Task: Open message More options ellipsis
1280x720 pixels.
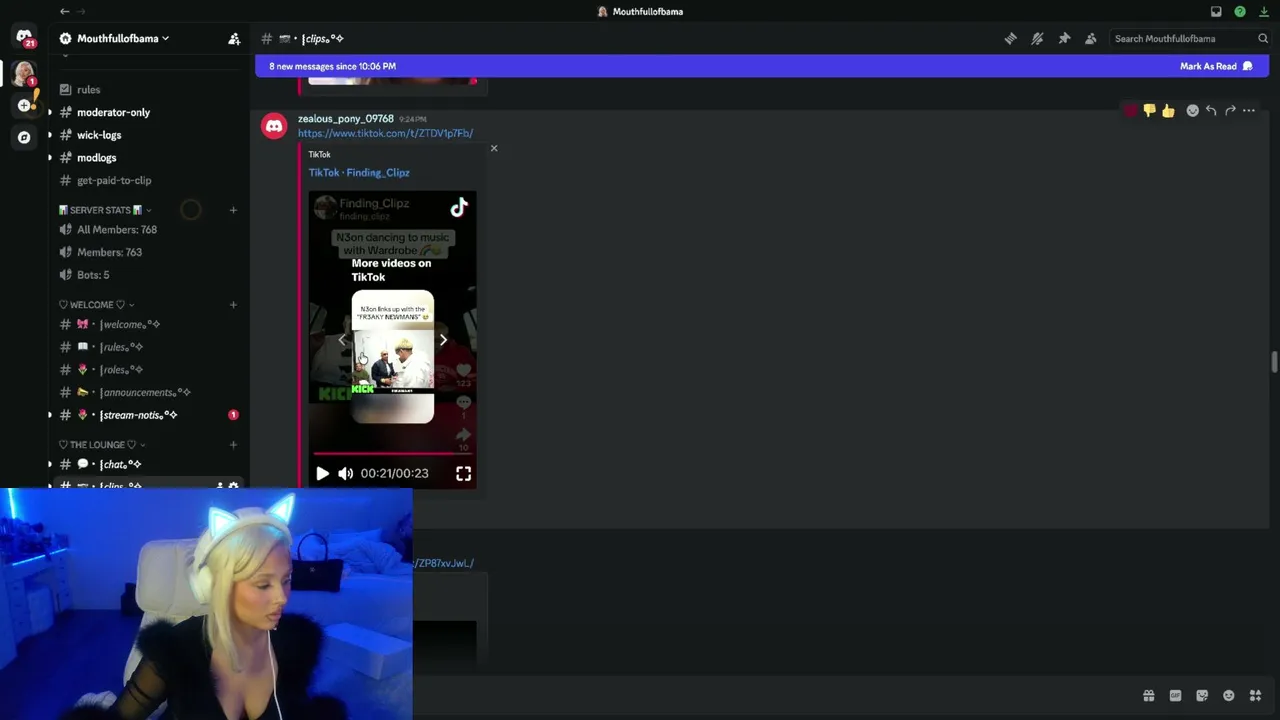Action: (1249, 111)
